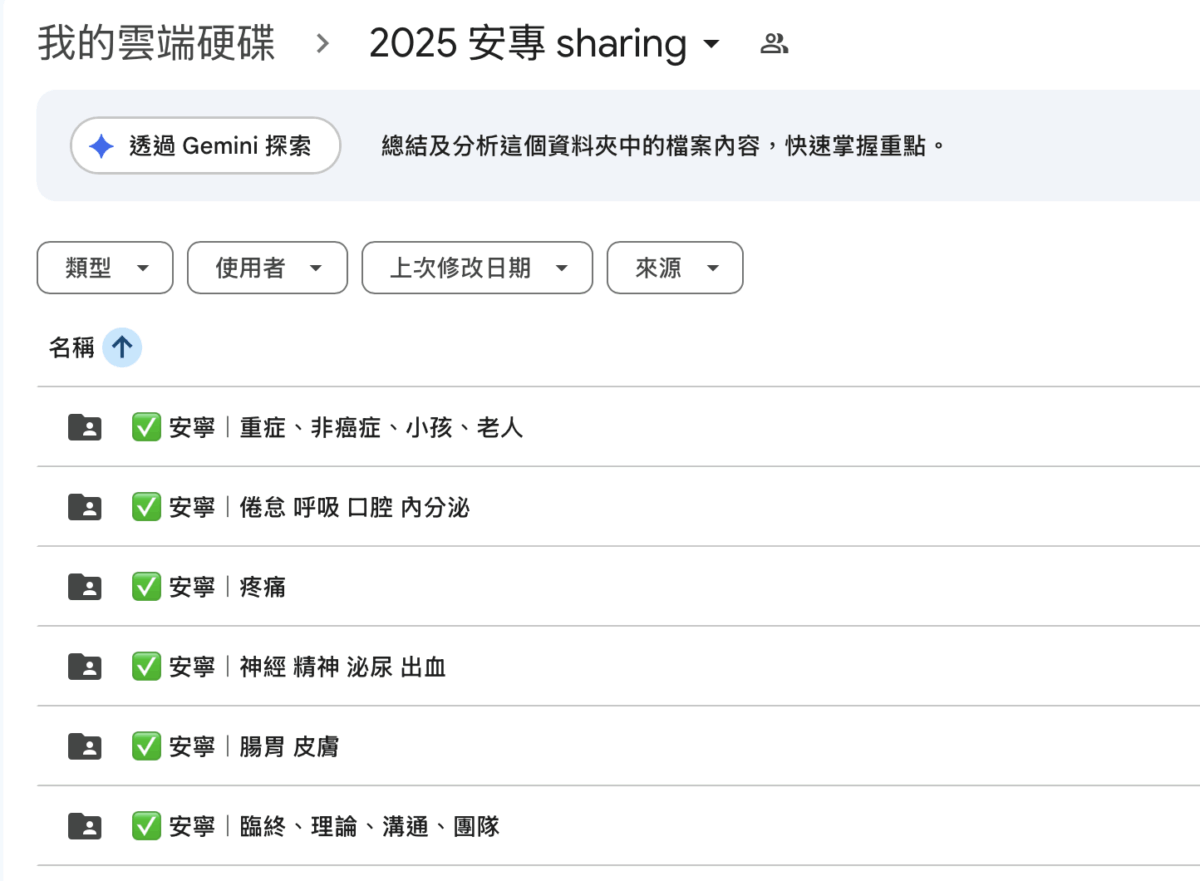Go to 我的雲端硬碟 breadcrumb
This screenshot has width=1200, height=881.
tap(156, 44)
